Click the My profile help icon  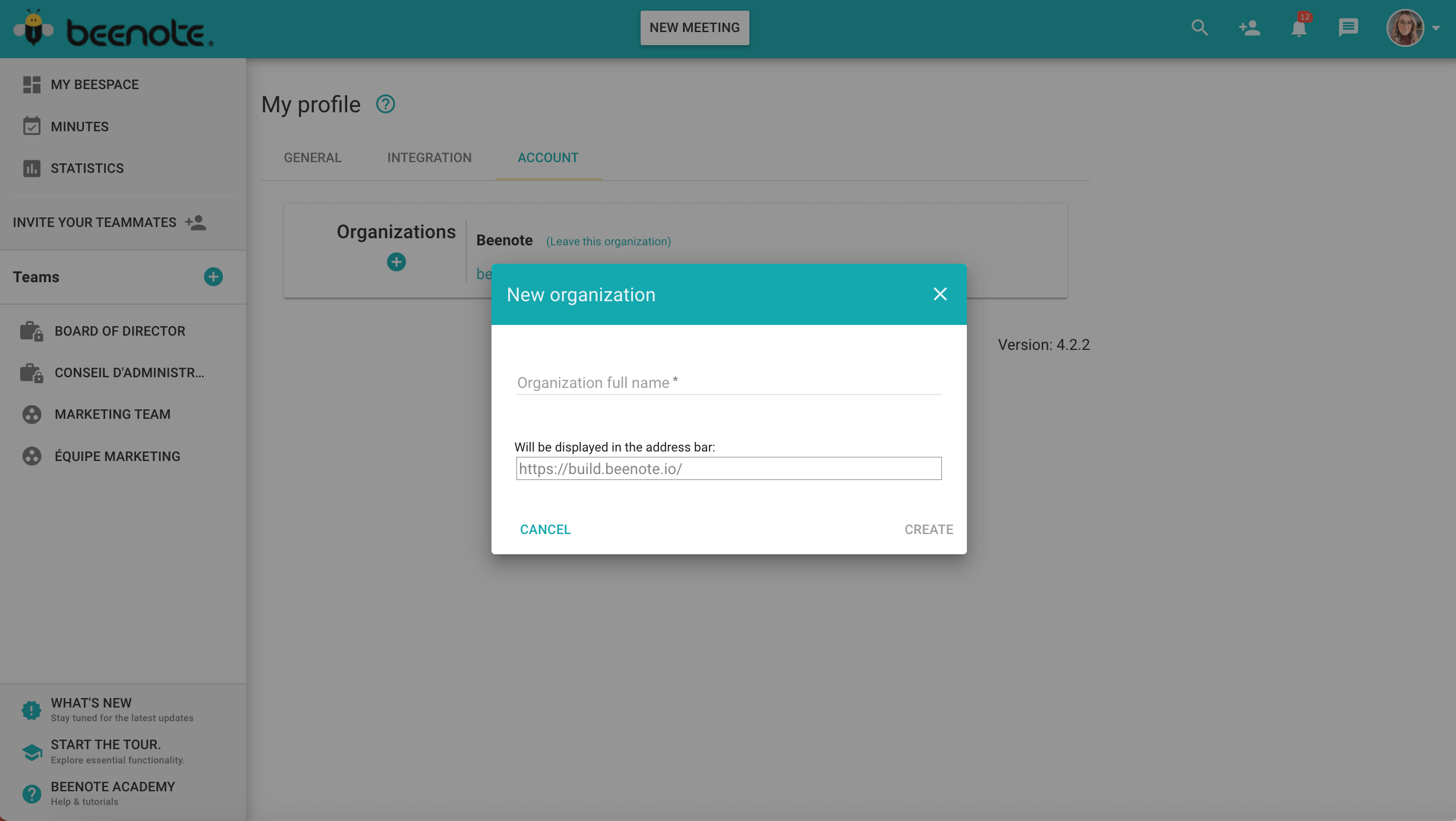point(386,104)
